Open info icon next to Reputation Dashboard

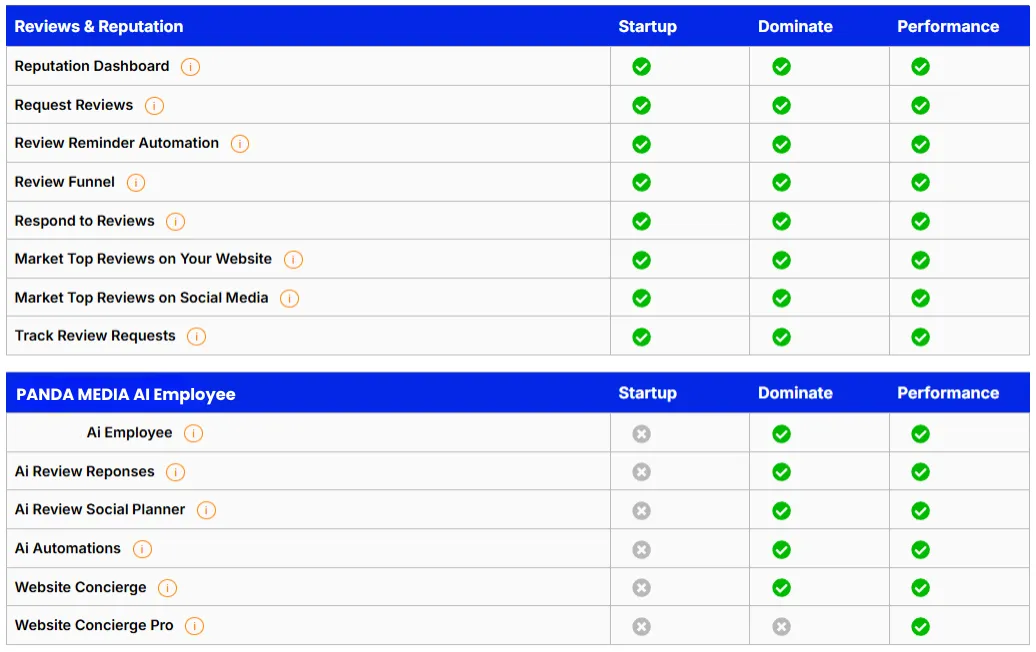point(190,67)
